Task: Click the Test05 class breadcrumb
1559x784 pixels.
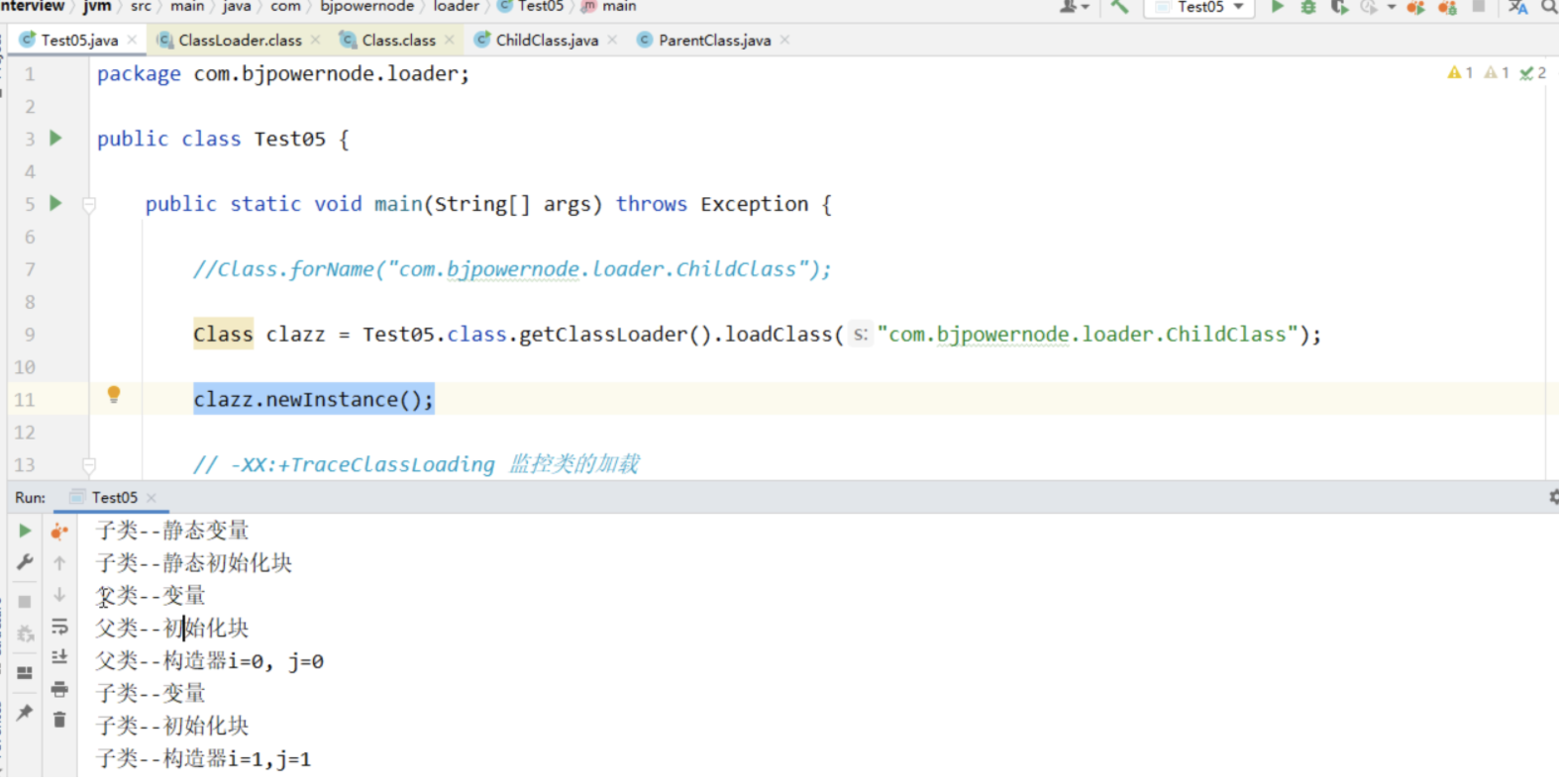Action: [x=530, y=7]
